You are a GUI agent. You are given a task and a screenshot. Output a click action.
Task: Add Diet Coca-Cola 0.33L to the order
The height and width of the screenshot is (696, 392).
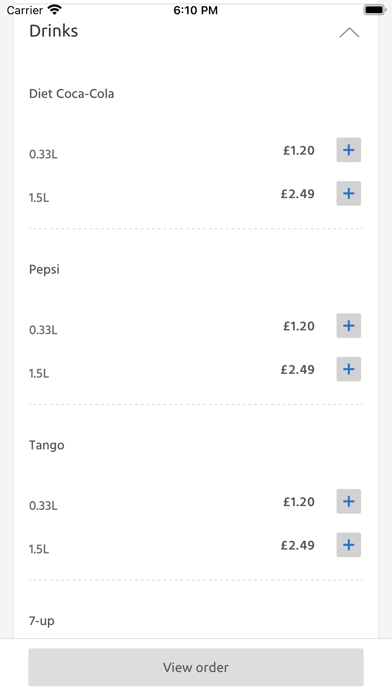click(x=348, y=150)
